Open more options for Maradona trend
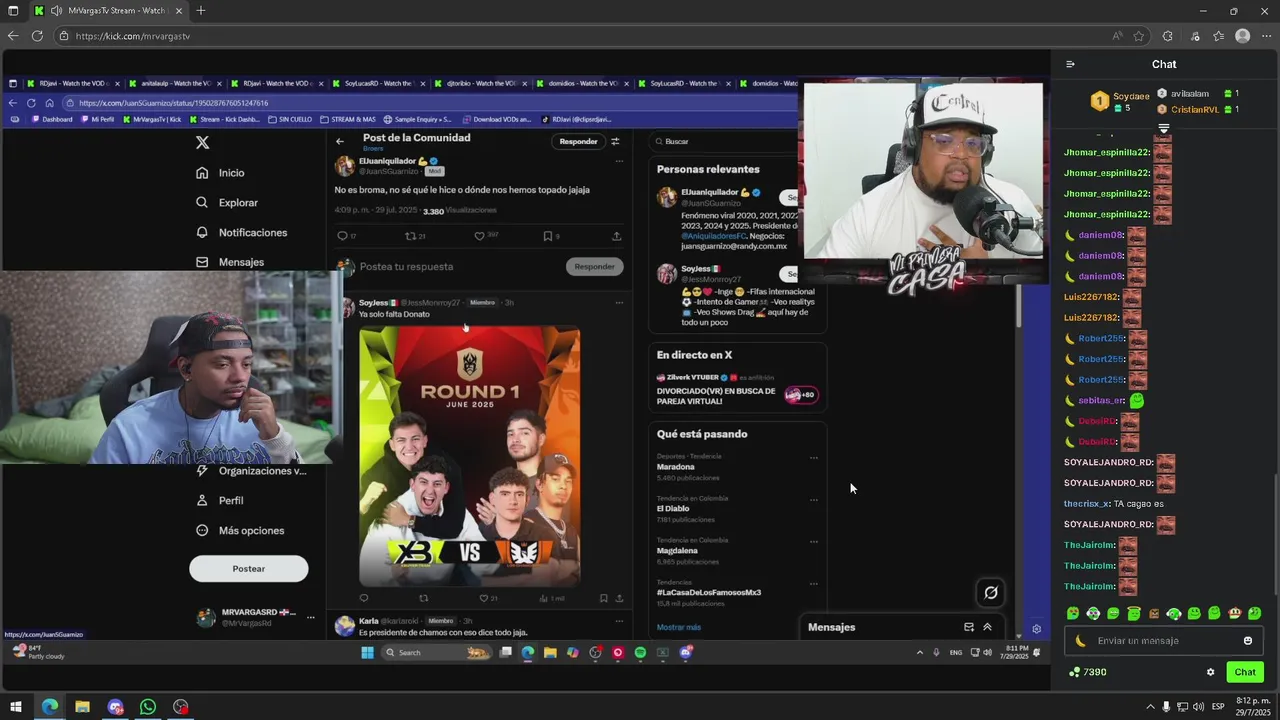 814,458
